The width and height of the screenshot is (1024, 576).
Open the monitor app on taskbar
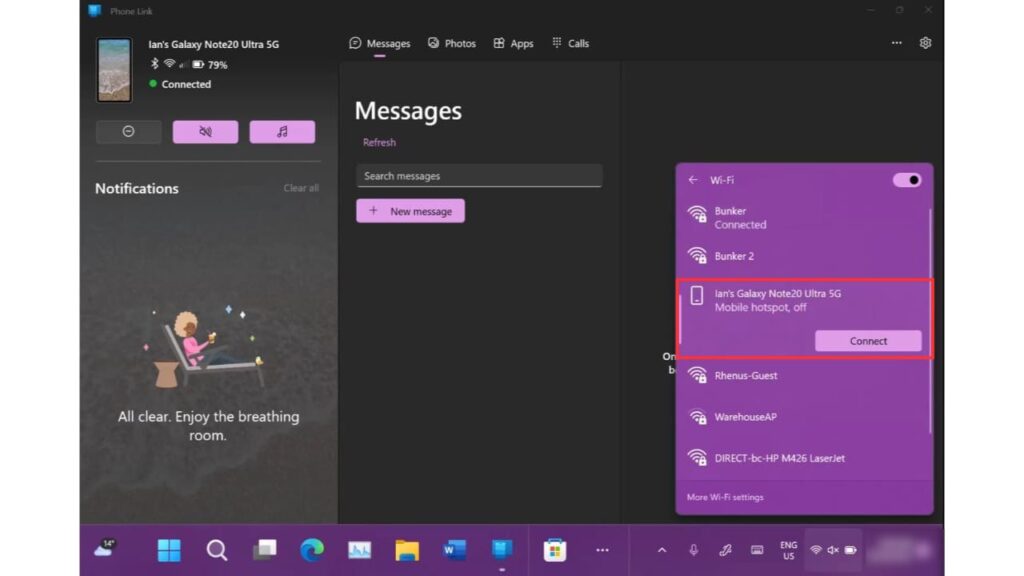tap(359, 550)
